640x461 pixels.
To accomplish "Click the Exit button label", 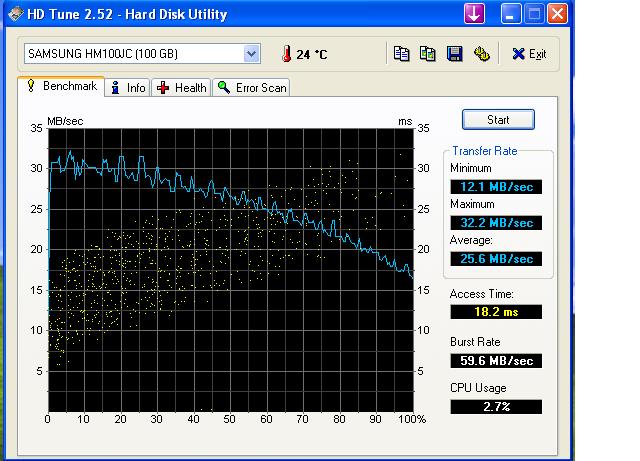I will [537, 54].
